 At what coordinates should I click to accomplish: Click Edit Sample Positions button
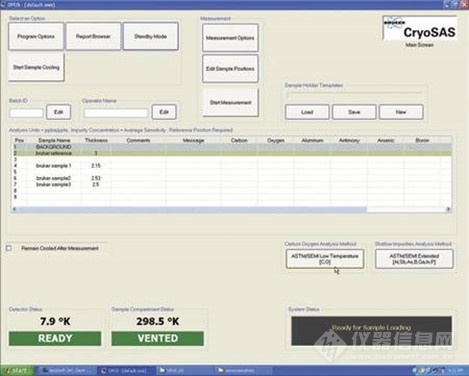pos(230,69)
